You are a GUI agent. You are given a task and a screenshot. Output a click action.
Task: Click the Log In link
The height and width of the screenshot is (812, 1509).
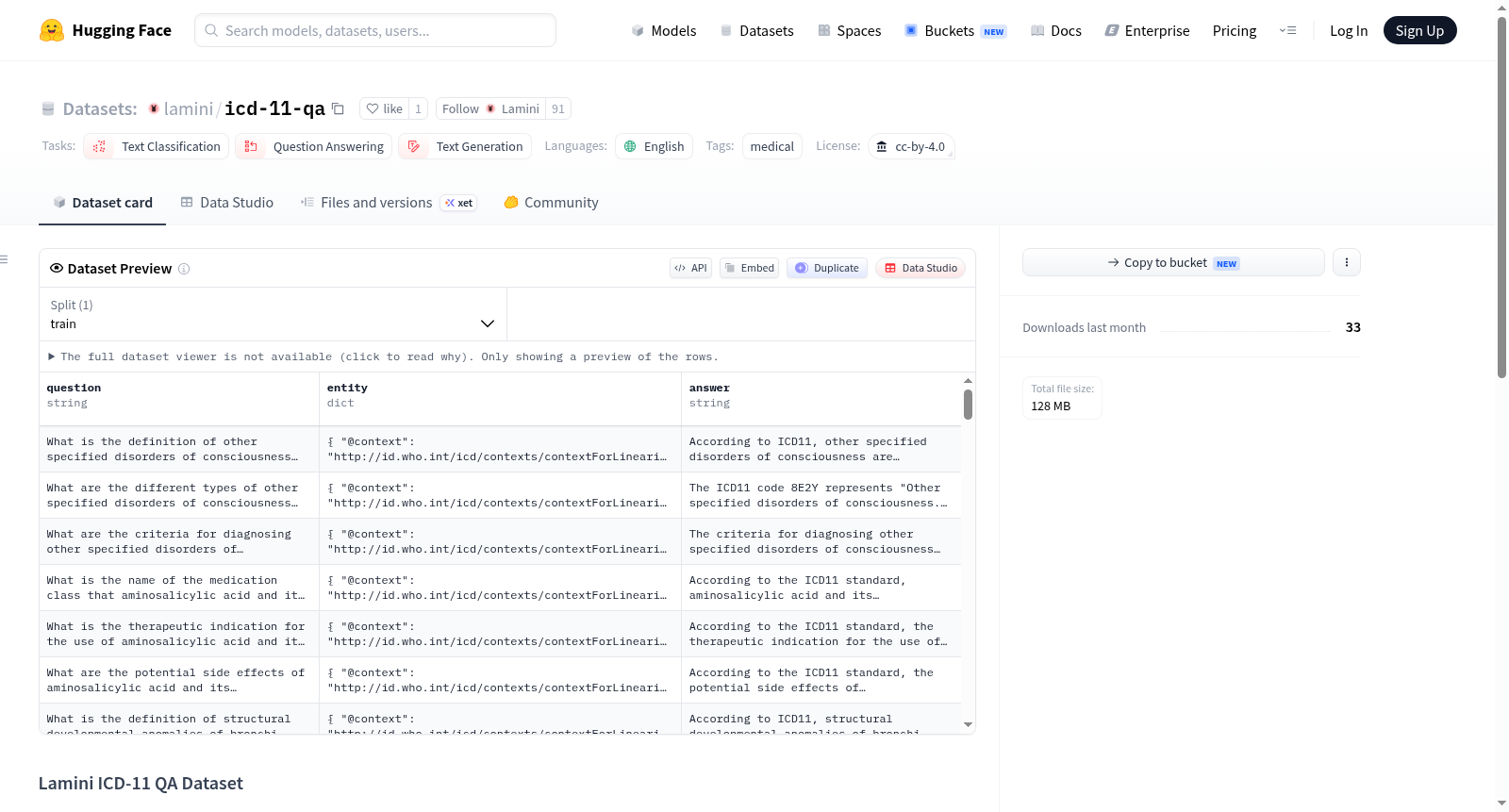(1349, 30)
